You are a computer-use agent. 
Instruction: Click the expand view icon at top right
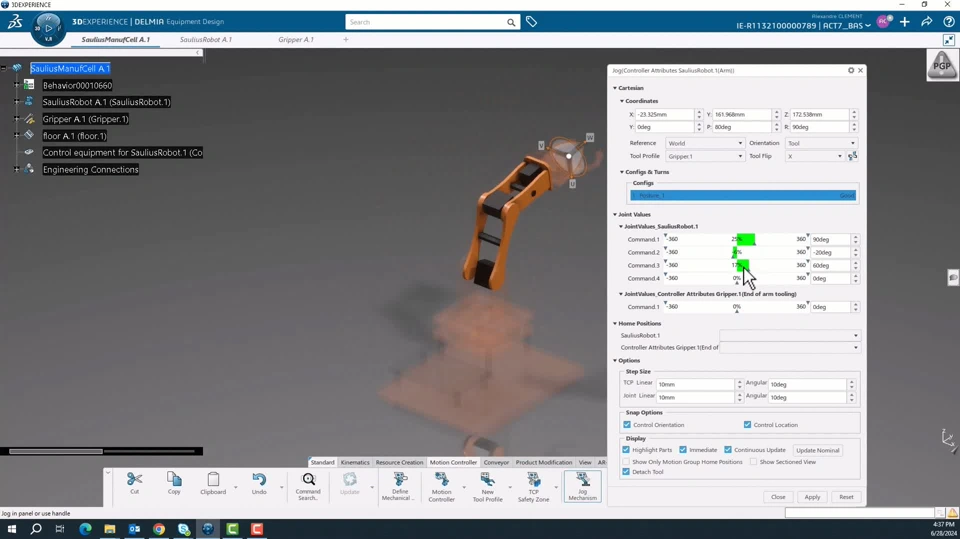949,40
